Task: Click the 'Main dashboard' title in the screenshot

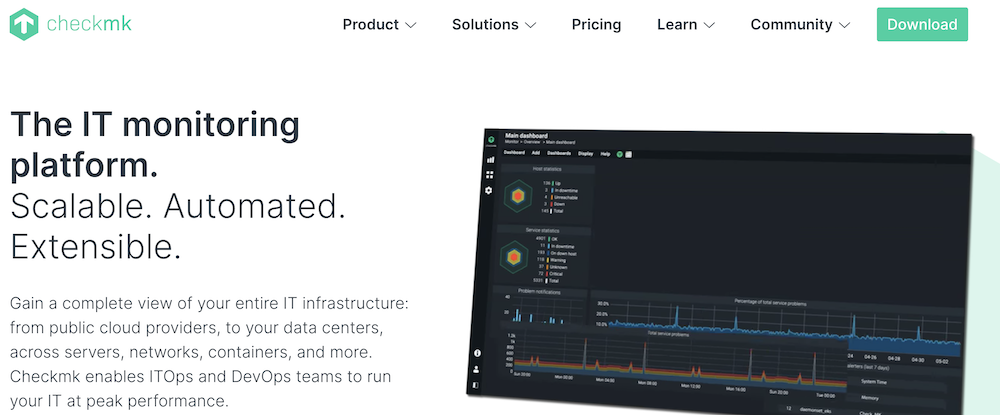Action: (x=526, y=135)
